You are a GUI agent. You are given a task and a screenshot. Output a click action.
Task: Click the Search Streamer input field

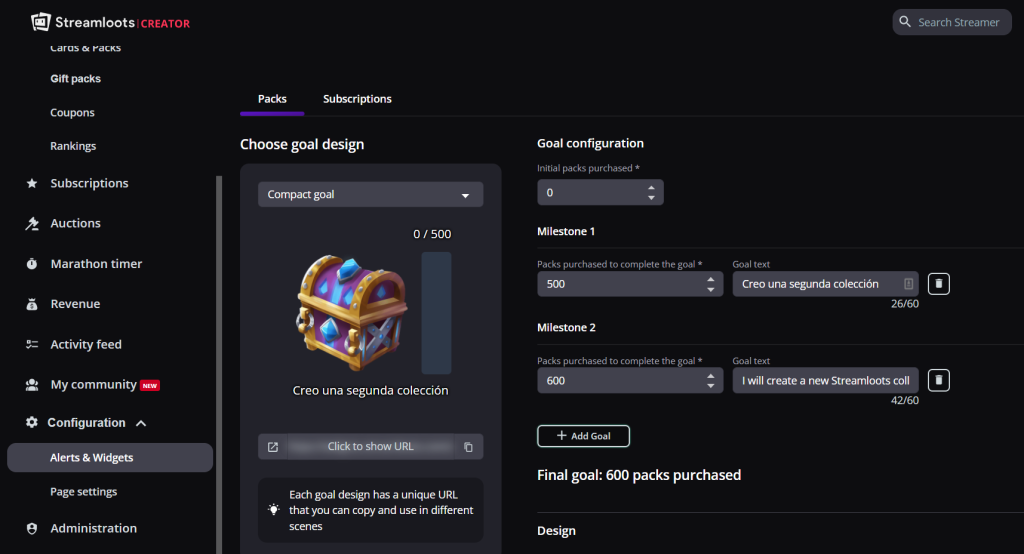(952, 22)
